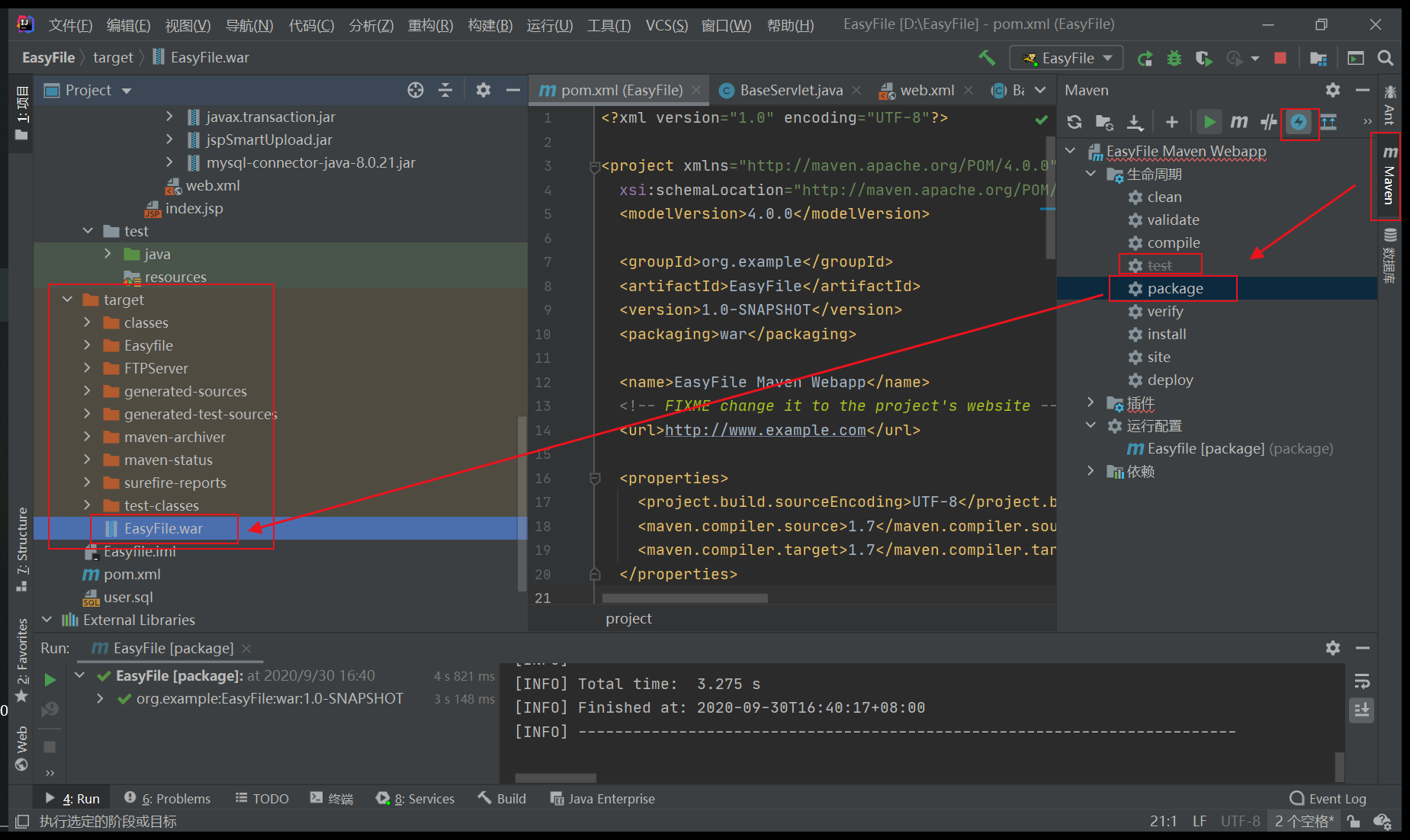
Task: Reload all Maven projects
Action: coord(1074,122)
